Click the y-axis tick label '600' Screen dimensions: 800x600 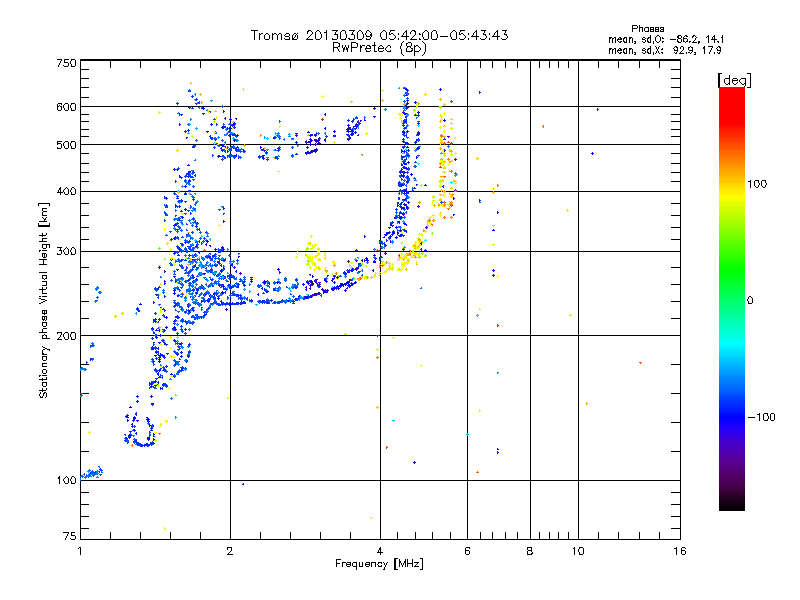[66, 107]
